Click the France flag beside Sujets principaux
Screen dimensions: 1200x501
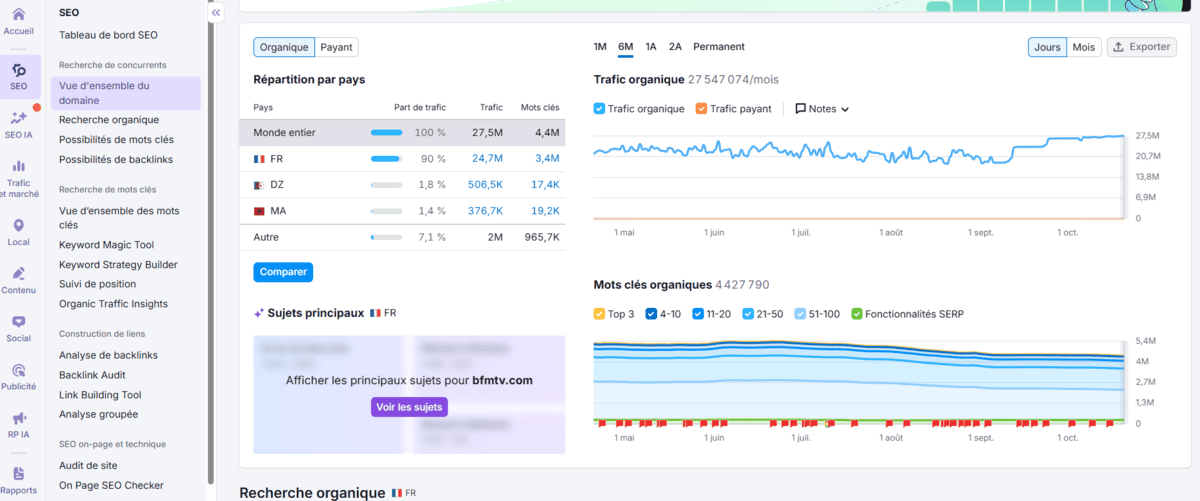click(x=375, y=313)
